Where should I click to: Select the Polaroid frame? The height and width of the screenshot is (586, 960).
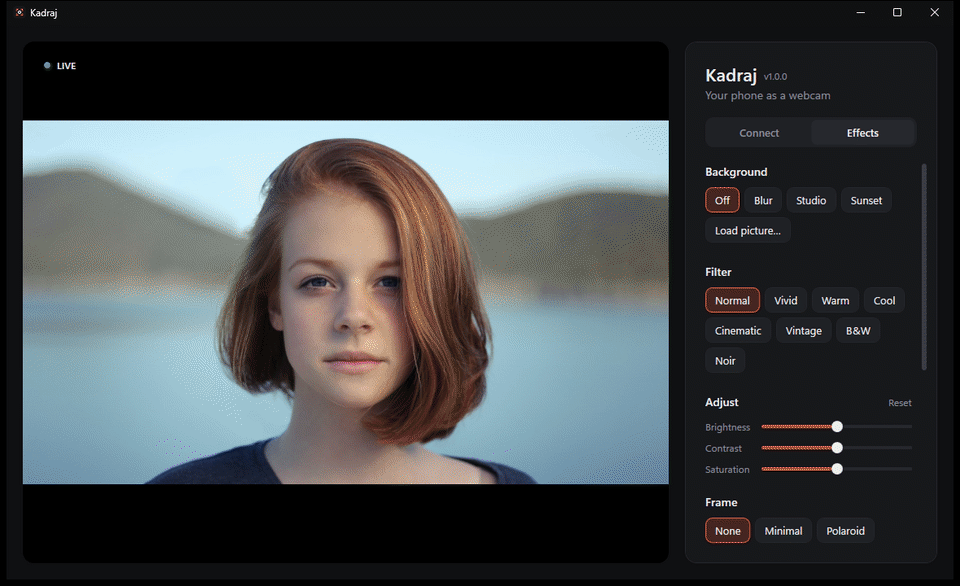[x=845, y=530]
